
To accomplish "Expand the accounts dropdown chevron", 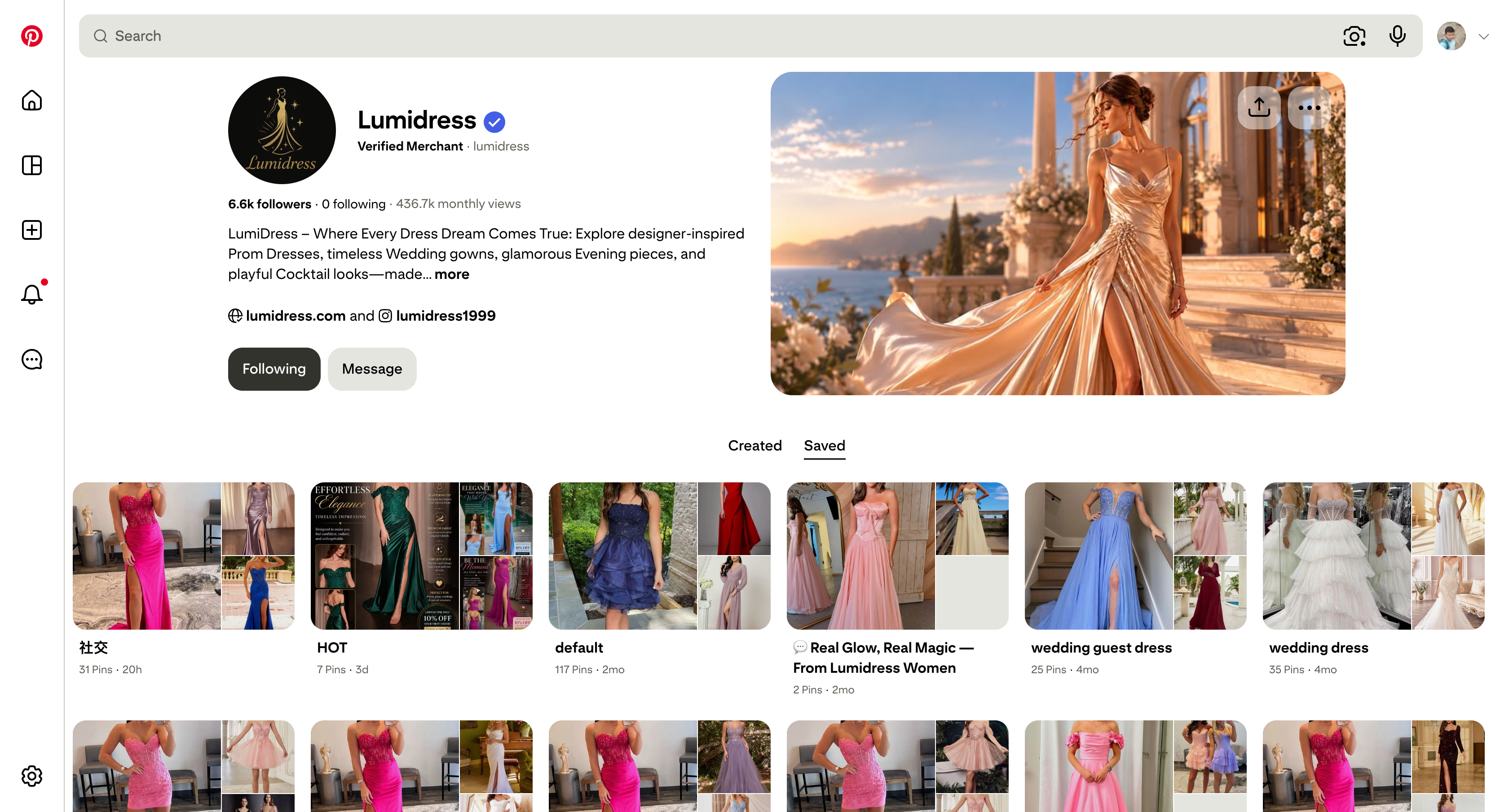I will (1483, 36).
